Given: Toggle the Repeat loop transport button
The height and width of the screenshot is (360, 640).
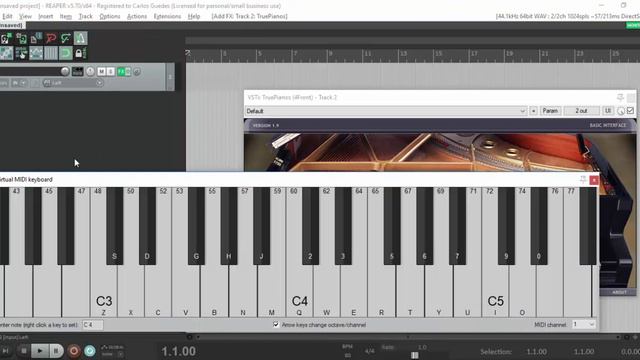Looking at the screenshot, I should [90, 351].
